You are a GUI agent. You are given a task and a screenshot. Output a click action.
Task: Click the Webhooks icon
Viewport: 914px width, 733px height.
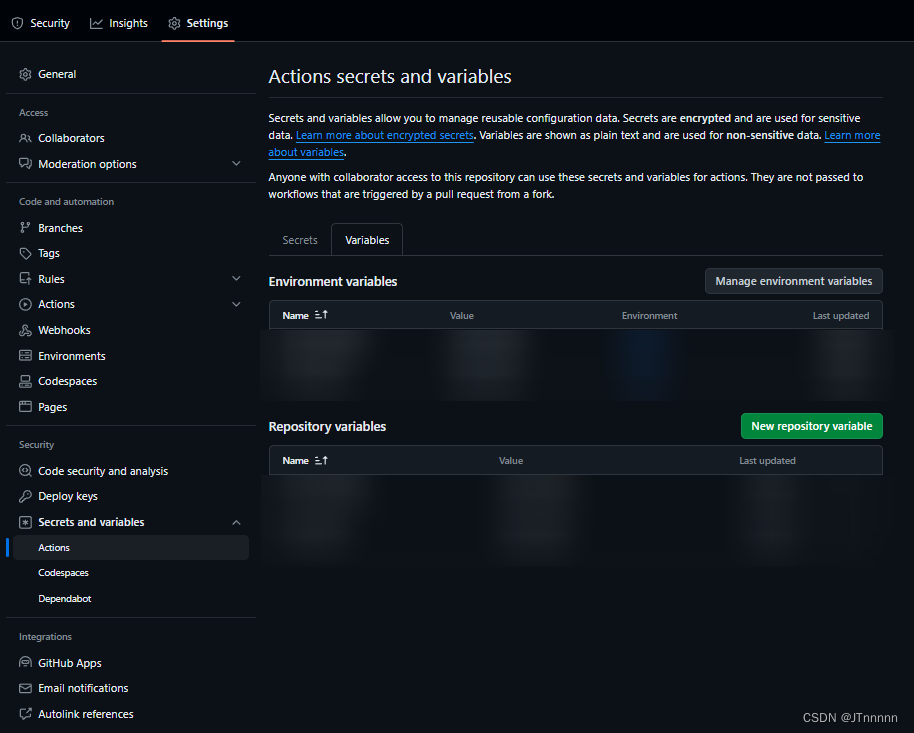click(x=25, y=330)
